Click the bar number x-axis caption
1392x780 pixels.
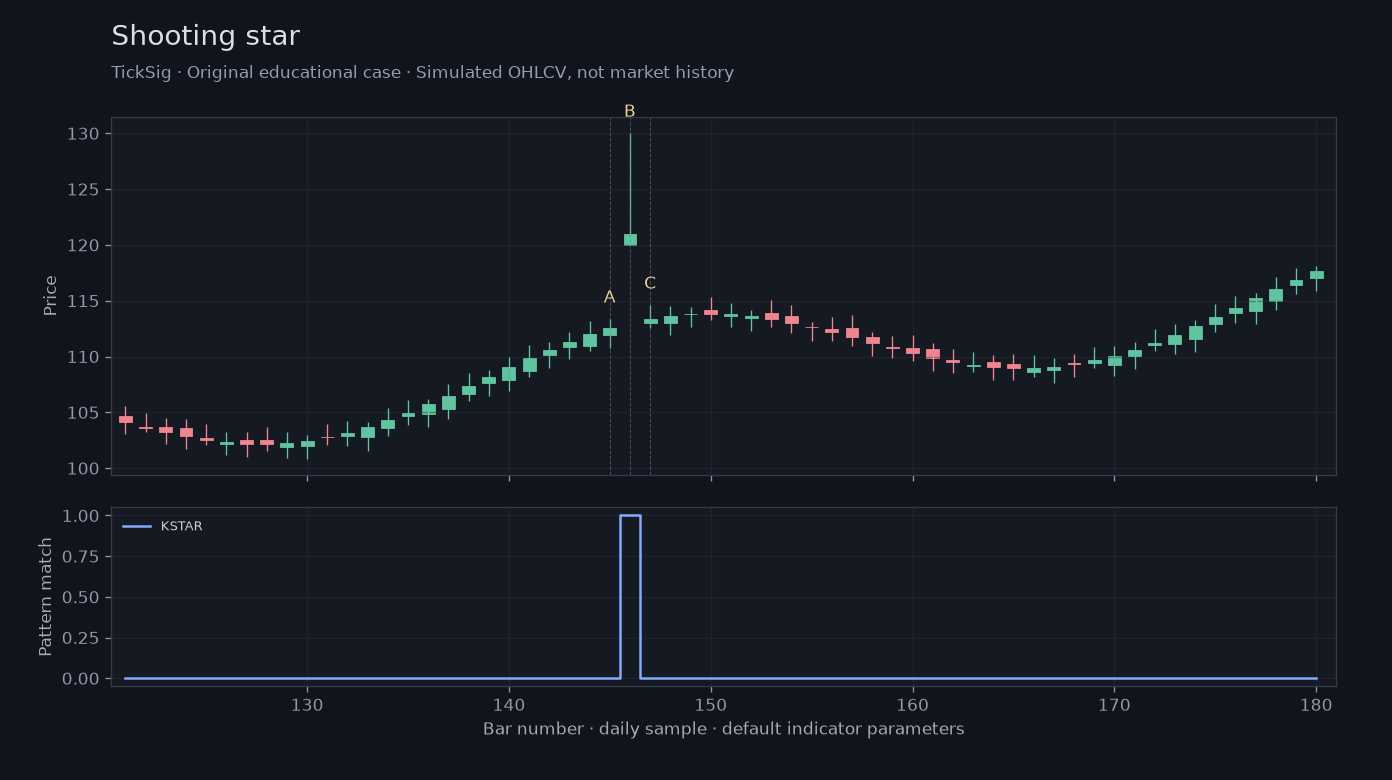tap(723, 729)
